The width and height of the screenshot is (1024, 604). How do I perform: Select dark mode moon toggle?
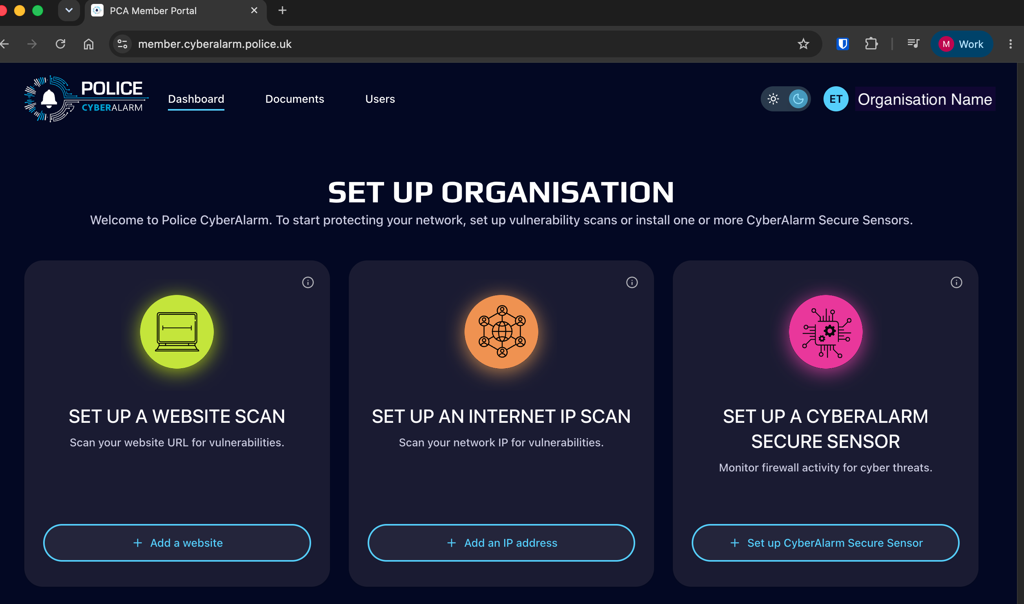[797, 99]
